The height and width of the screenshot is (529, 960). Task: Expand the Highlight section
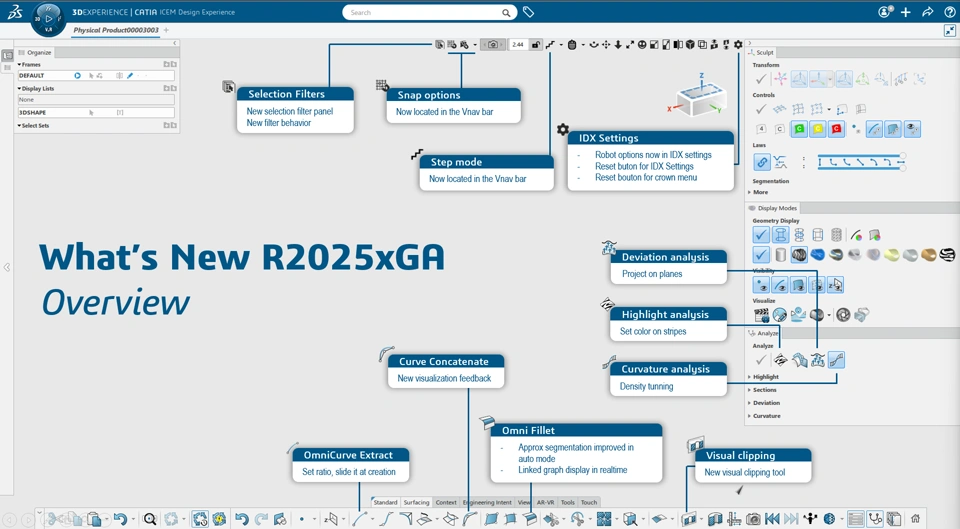click(x=763, y=377)
